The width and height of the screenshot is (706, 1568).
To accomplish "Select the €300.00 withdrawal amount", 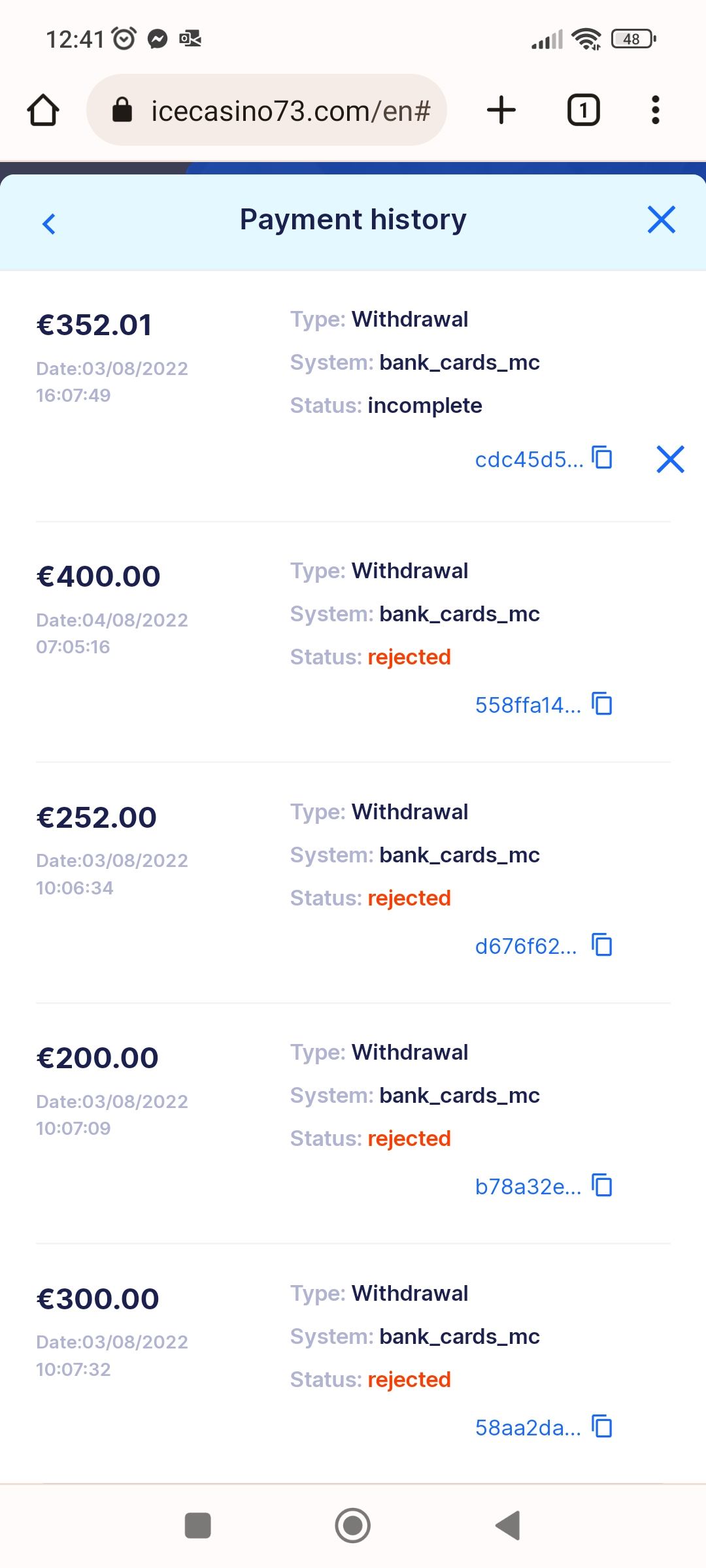I will click(98, 1299).
